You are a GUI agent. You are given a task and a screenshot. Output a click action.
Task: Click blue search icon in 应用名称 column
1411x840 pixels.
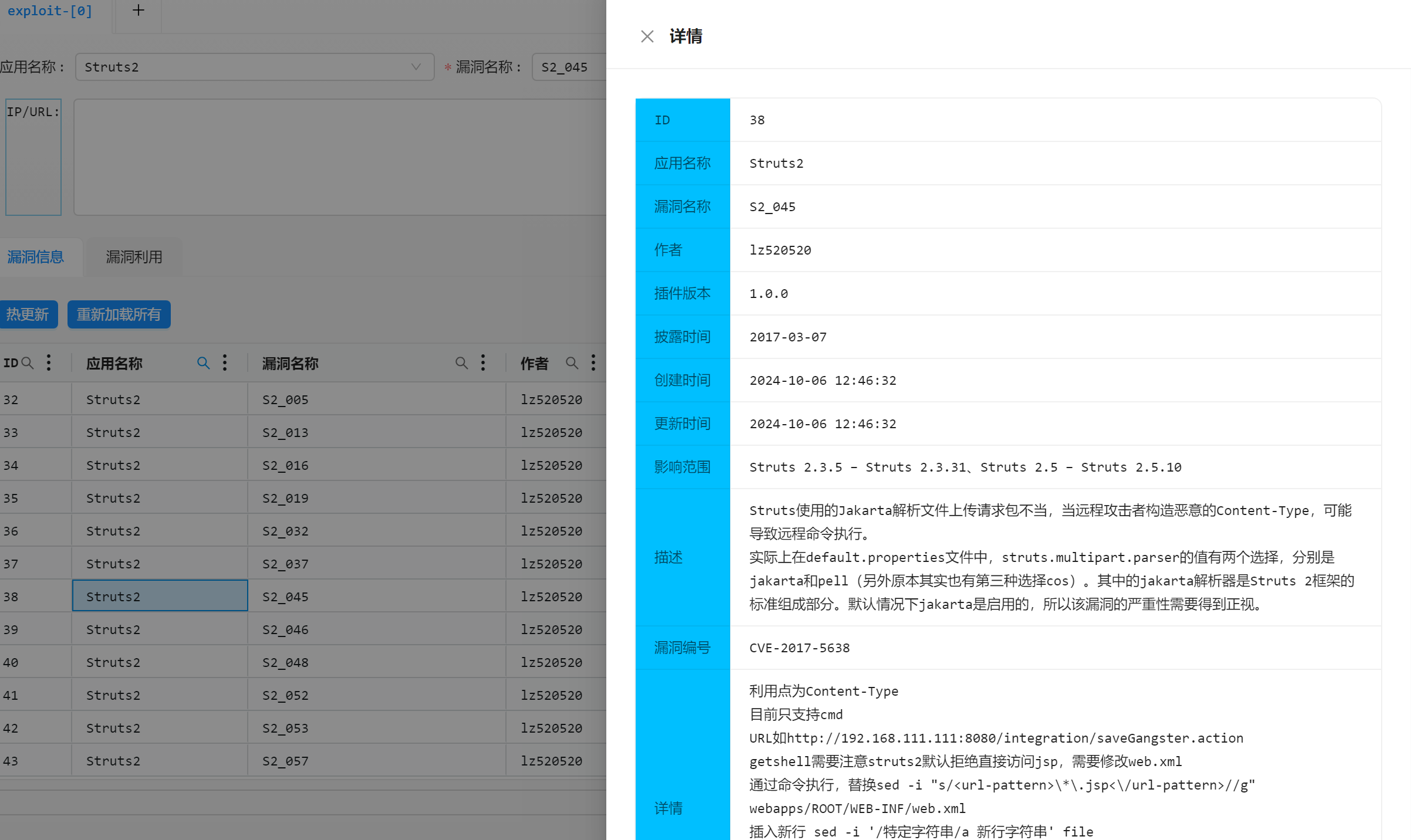[203, 363]
